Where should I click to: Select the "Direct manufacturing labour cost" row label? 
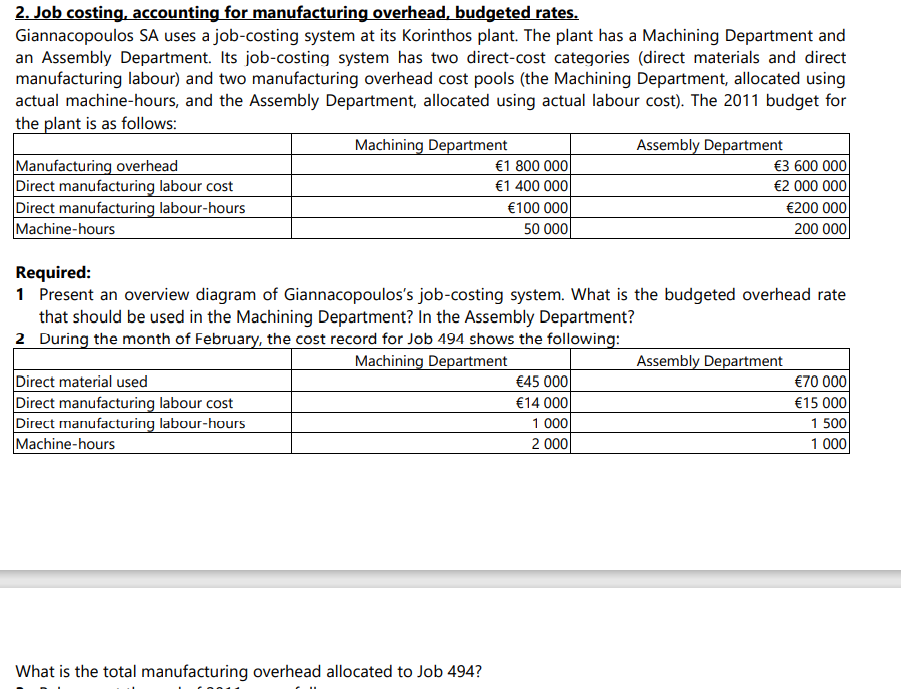(x=123, y=186)
